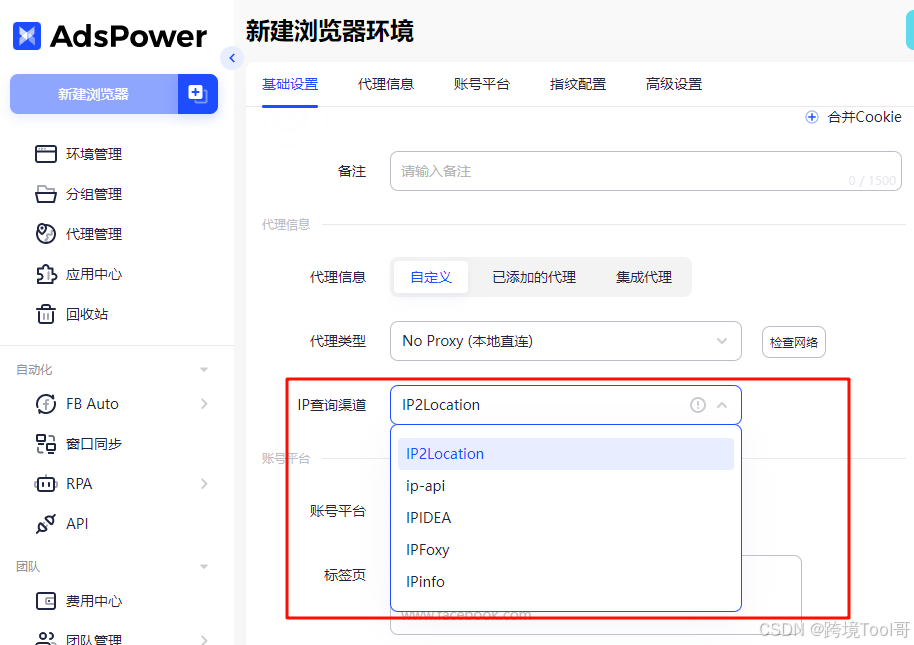Viewport: 914px width, 645px height.
Task: Collapse the sidebar with the arrow button
Action: point(232,58)
